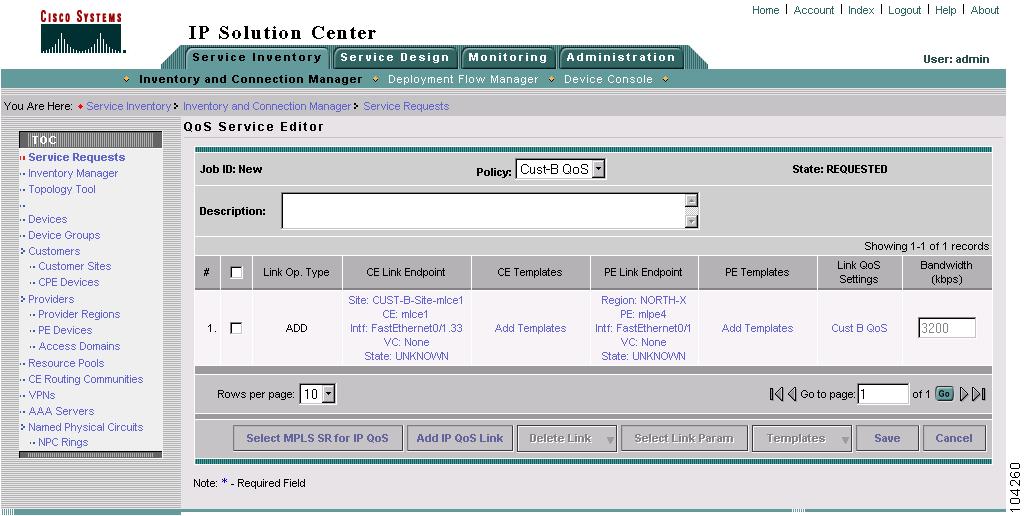This screenshot has height=516, width=1024.
Task: Click the green Go button
Action: pos(944,394)
